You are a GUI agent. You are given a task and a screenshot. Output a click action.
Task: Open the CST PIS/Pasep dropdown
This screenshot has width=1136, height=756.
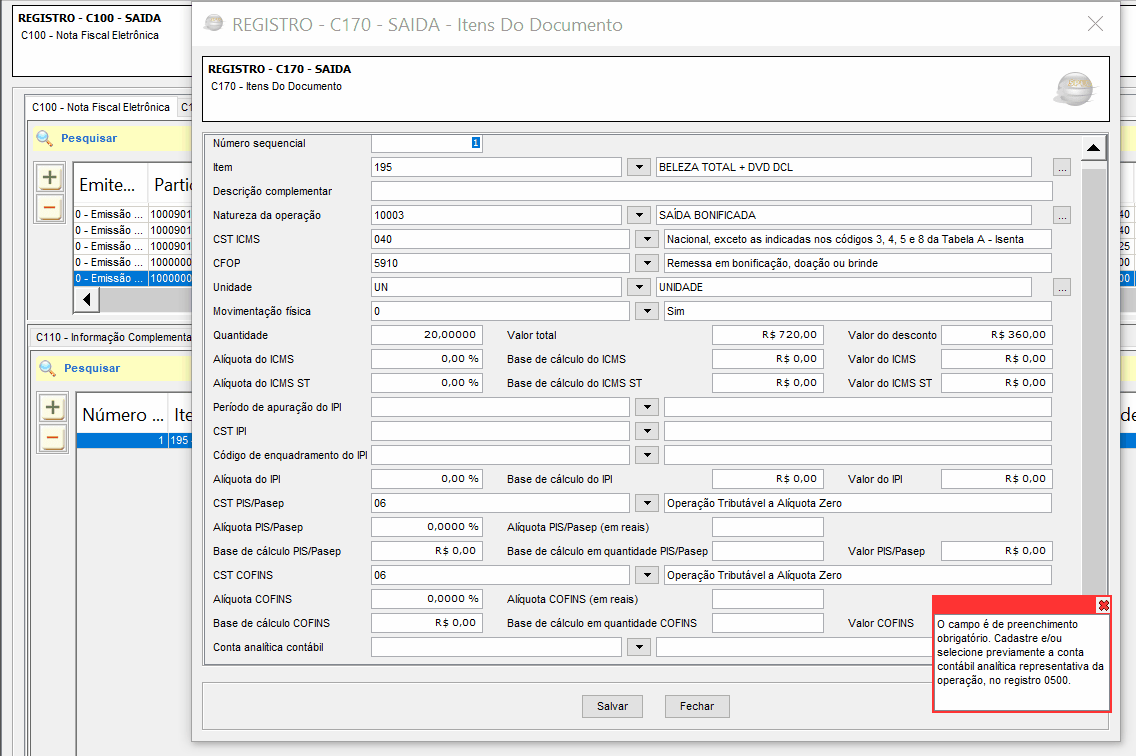tap(647, 503)
